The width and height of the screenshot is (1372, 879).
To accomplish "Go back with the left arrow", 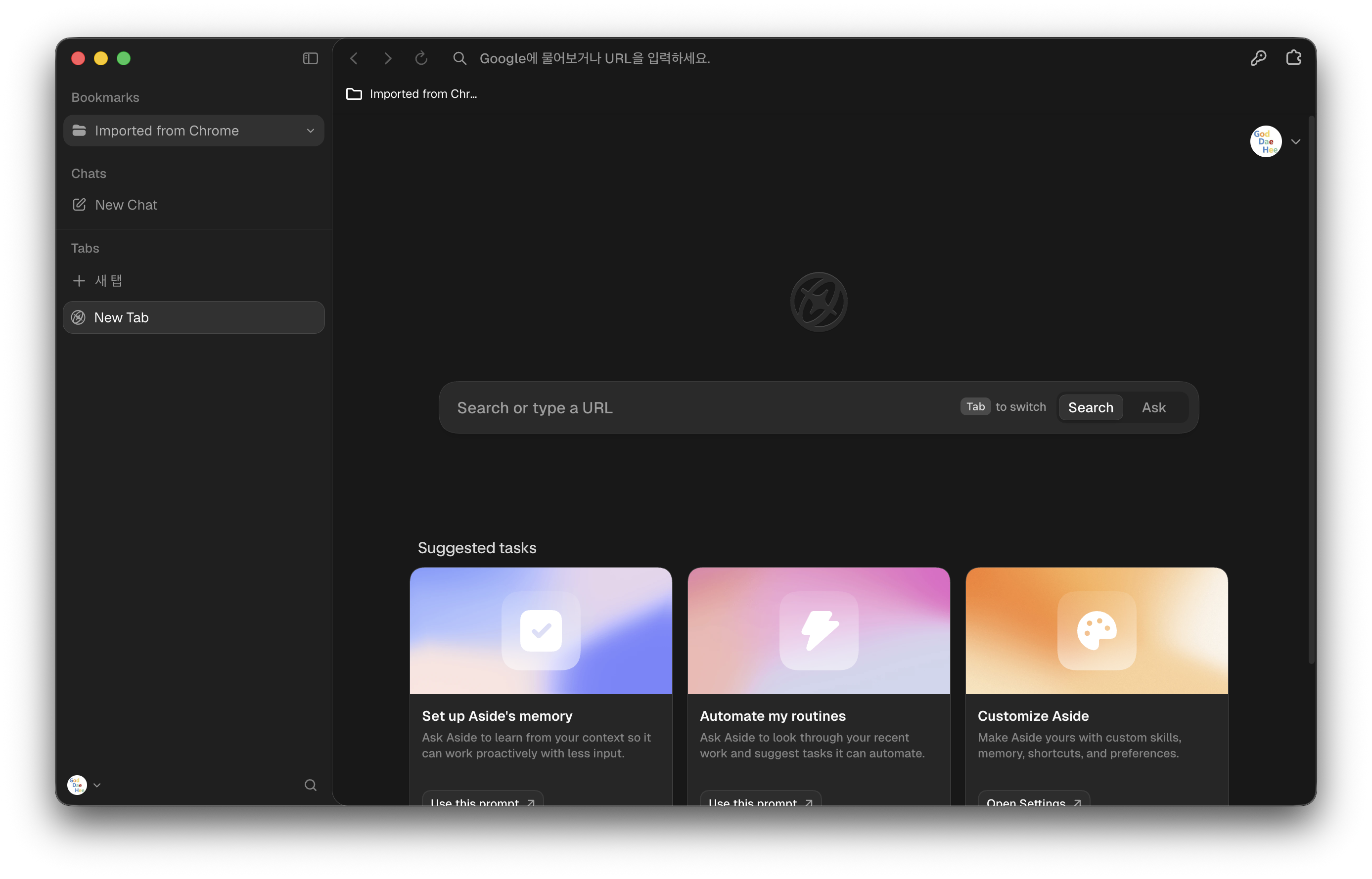I will [354, 58].
